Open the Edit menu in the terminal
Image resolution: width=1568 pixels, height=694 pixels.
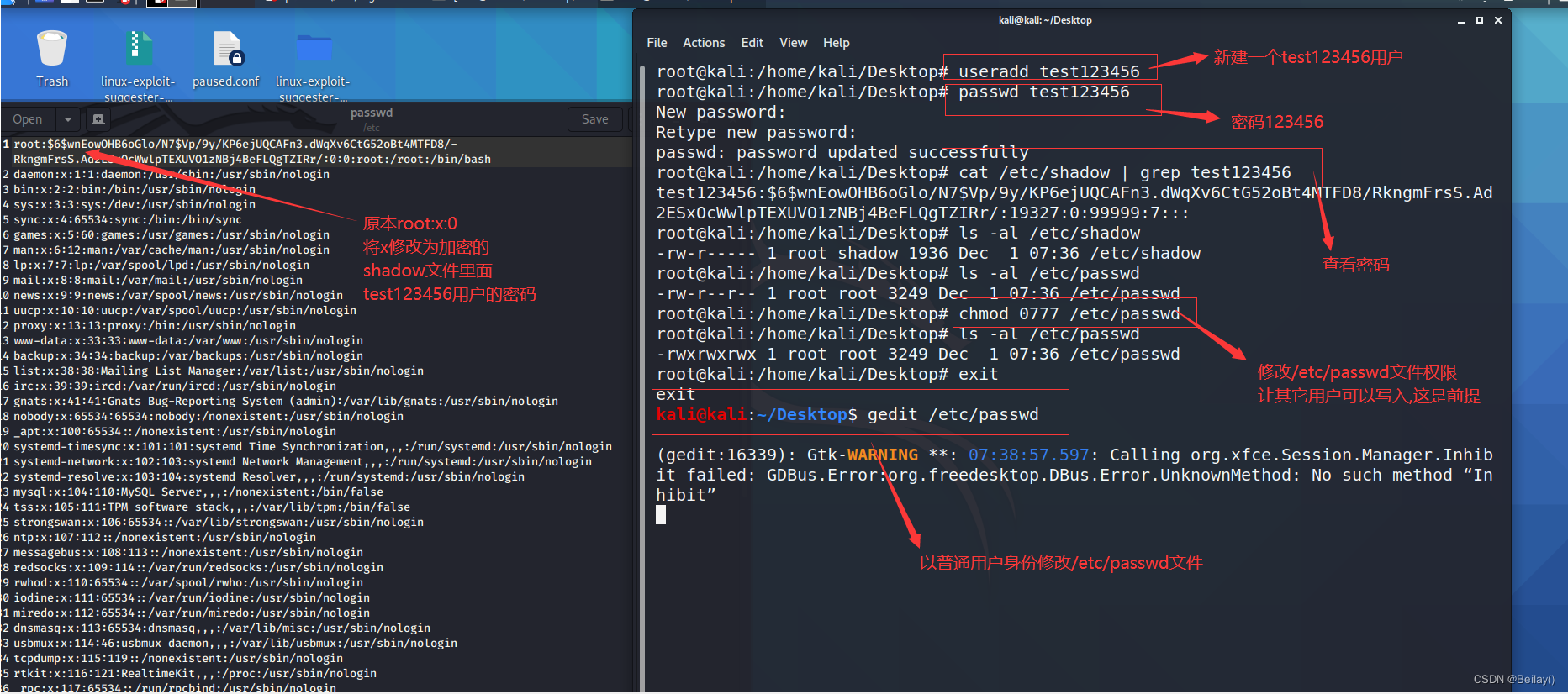pos(752,43)
